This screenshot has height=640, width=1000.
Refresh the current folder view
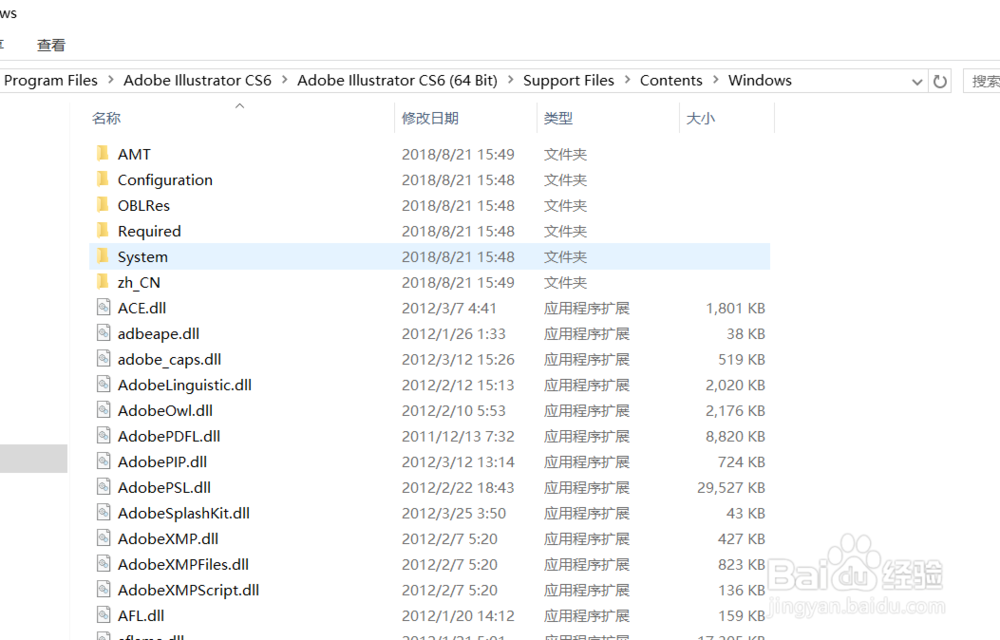940,81
